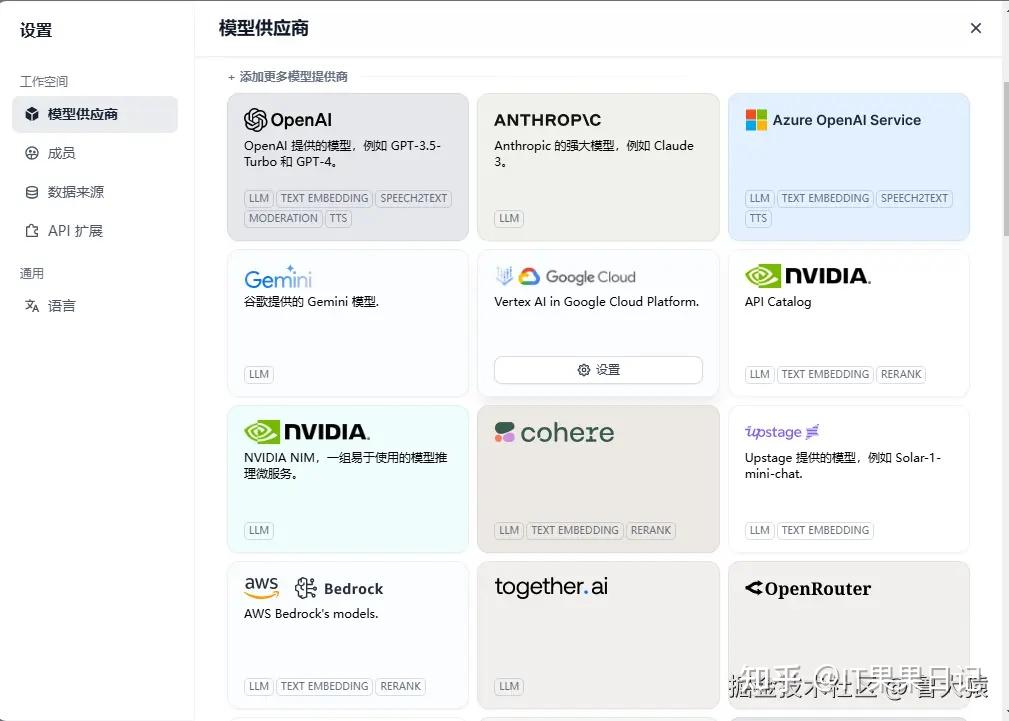Click the together.ai logo
The image size is (1009, 721).
click(551, 586)
